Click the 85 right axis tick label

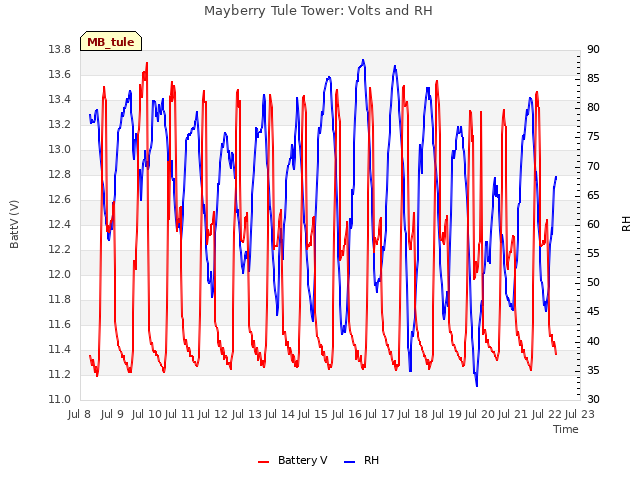tap(593, 78)
